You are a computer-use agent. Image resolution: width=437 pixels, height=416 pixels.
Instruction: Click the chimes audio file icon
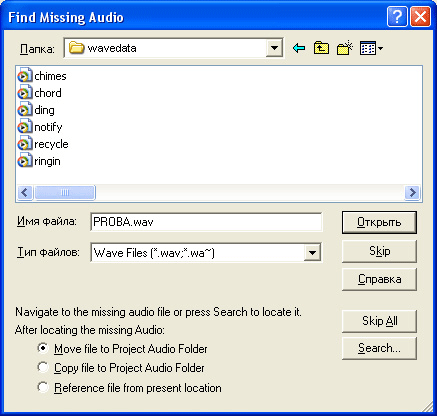[x=25, y=76]
